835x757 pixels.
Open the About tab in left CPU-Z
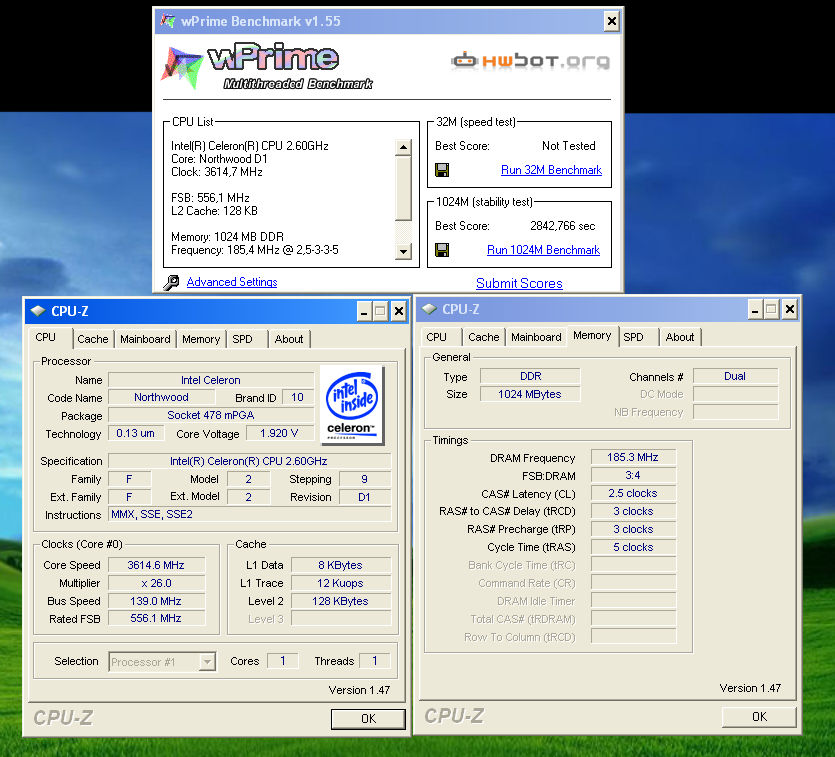click(x=289, y=339)
